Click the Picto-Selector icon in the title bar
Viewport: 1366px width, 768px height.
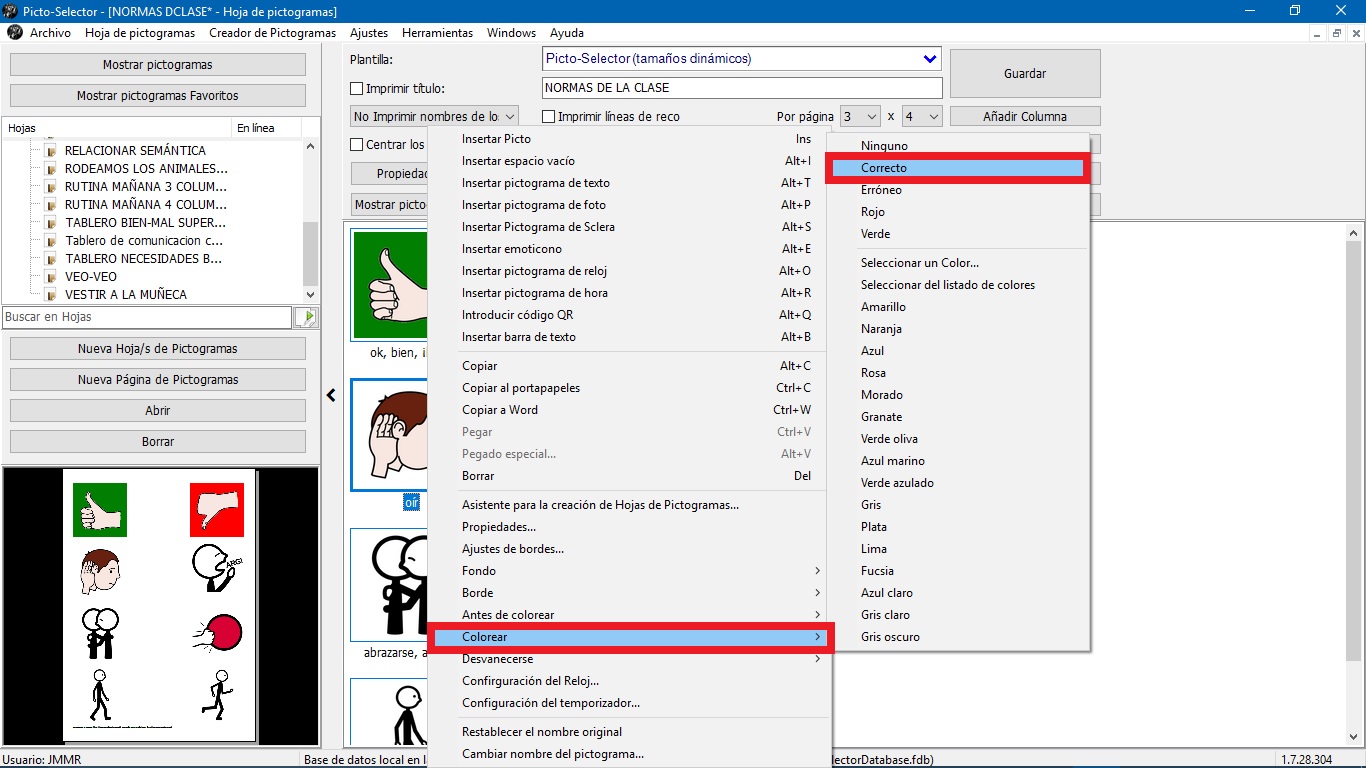(x=10, y=10)
